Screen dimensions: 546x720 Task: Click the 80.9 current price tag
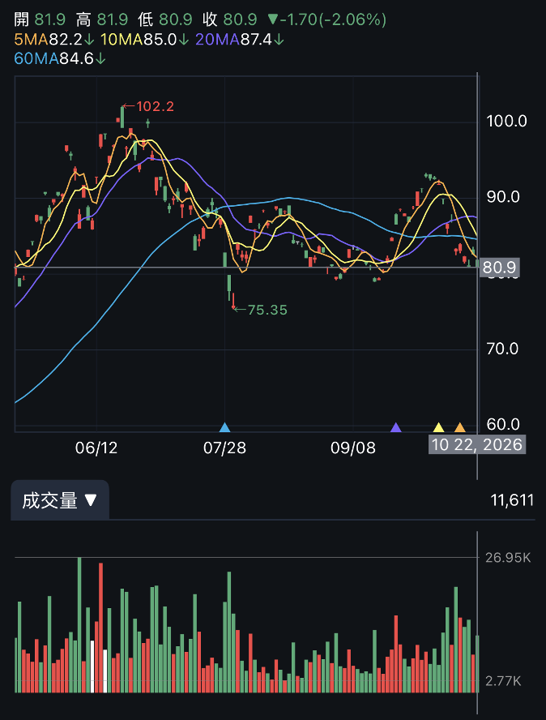[x=500, y=267]
